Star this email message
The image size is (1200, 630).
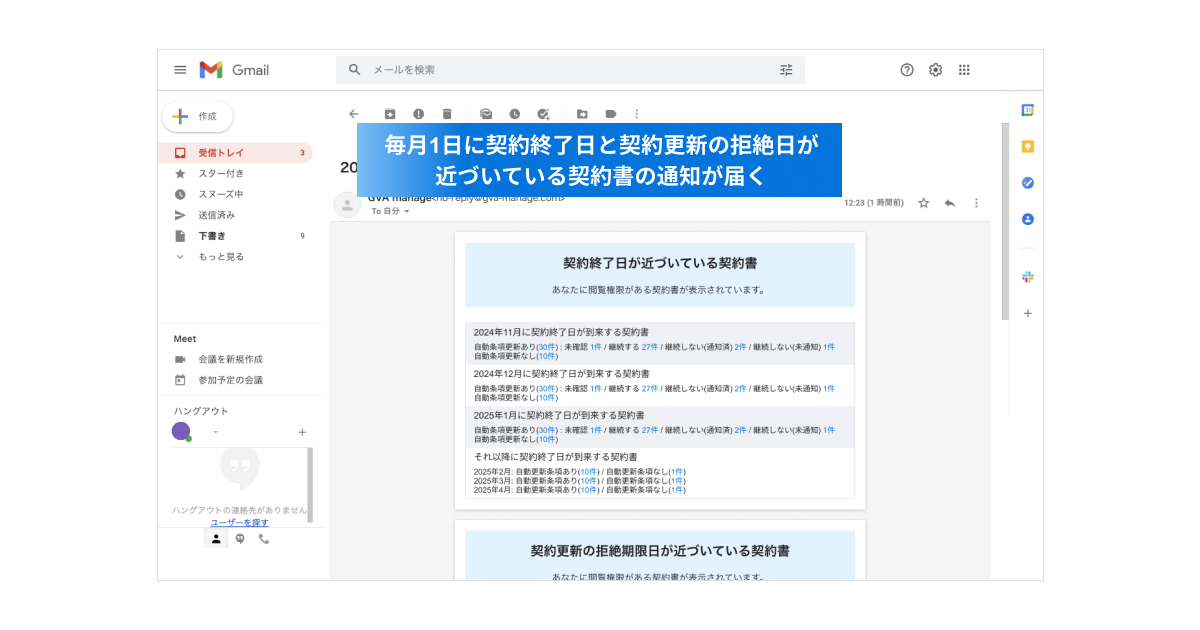(924, 203)
